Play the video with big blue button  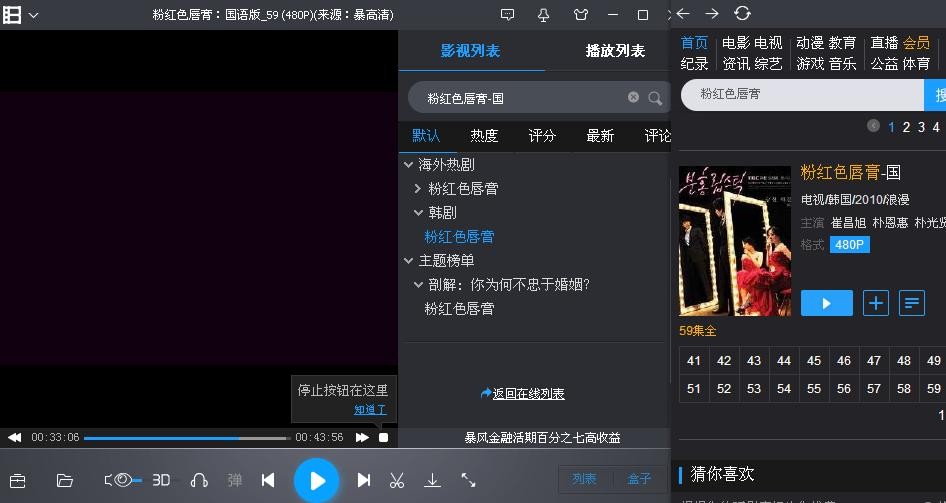[317, 481]
